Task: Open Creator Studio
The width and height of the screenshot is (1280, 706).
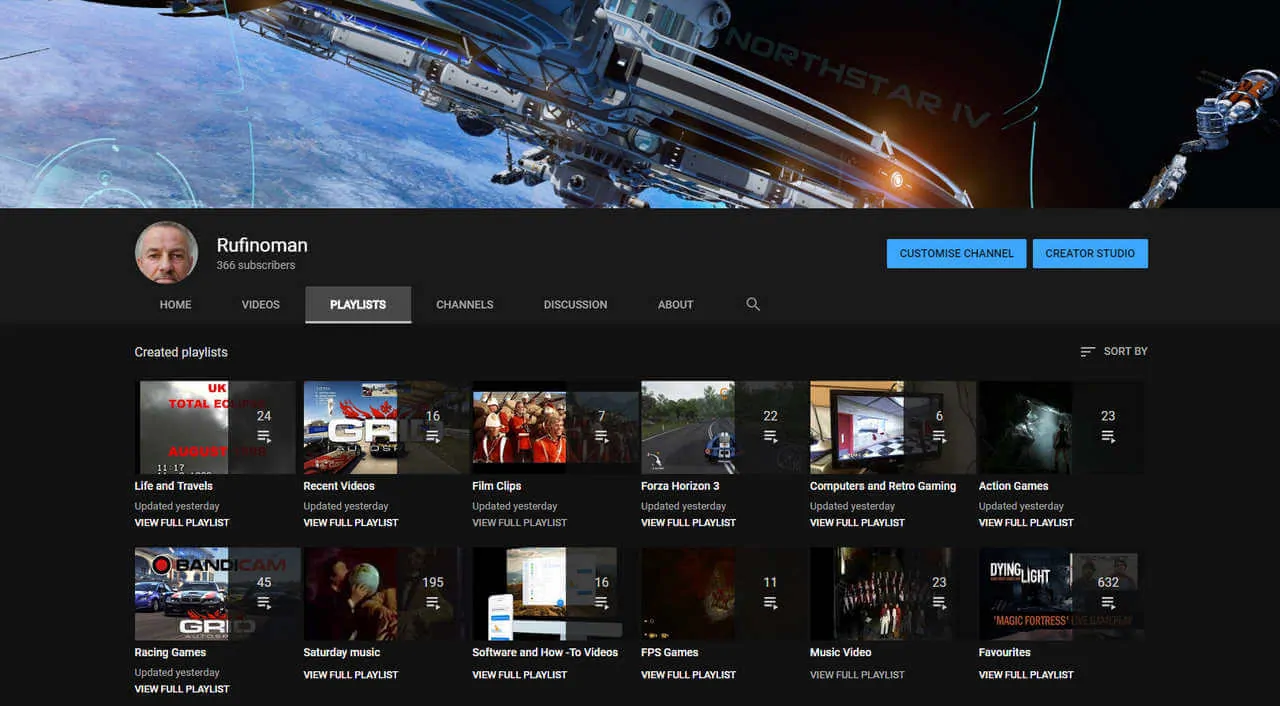Action: tap(1090, 253)
